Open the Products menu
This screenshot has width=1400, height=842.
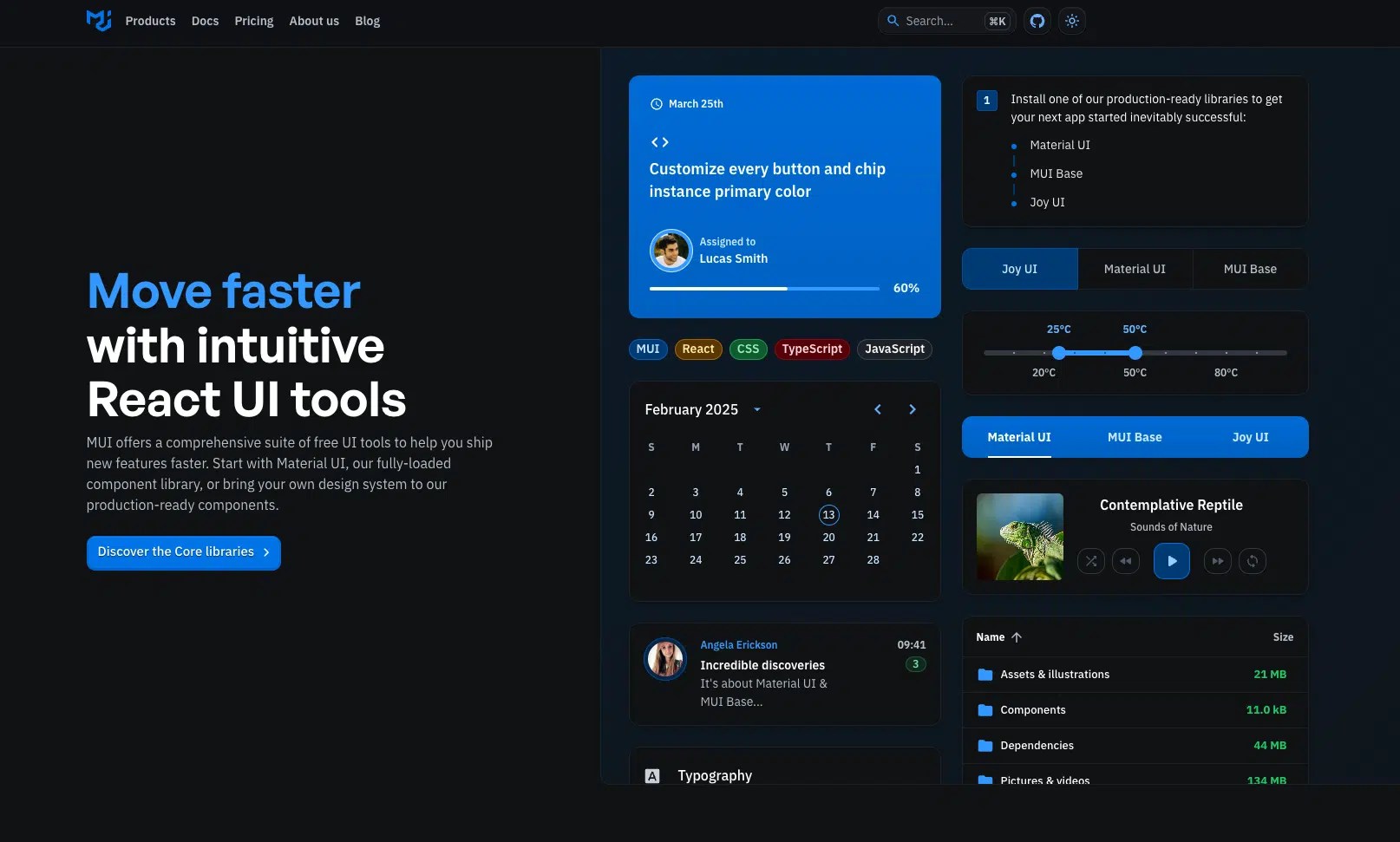151,21
